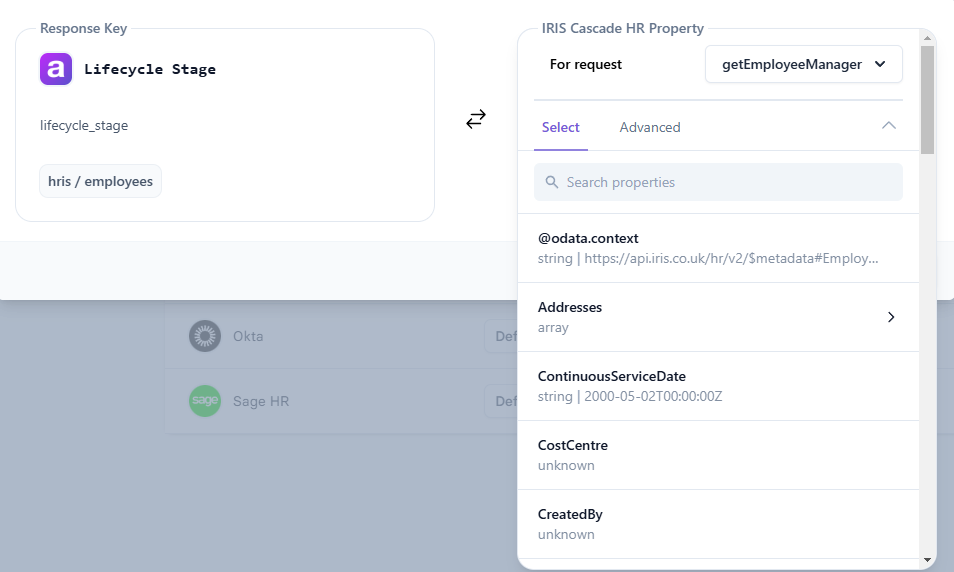Viewport: 954px width, 572px height.
Task: Select the @odata.context property
Action: (719, 248)
